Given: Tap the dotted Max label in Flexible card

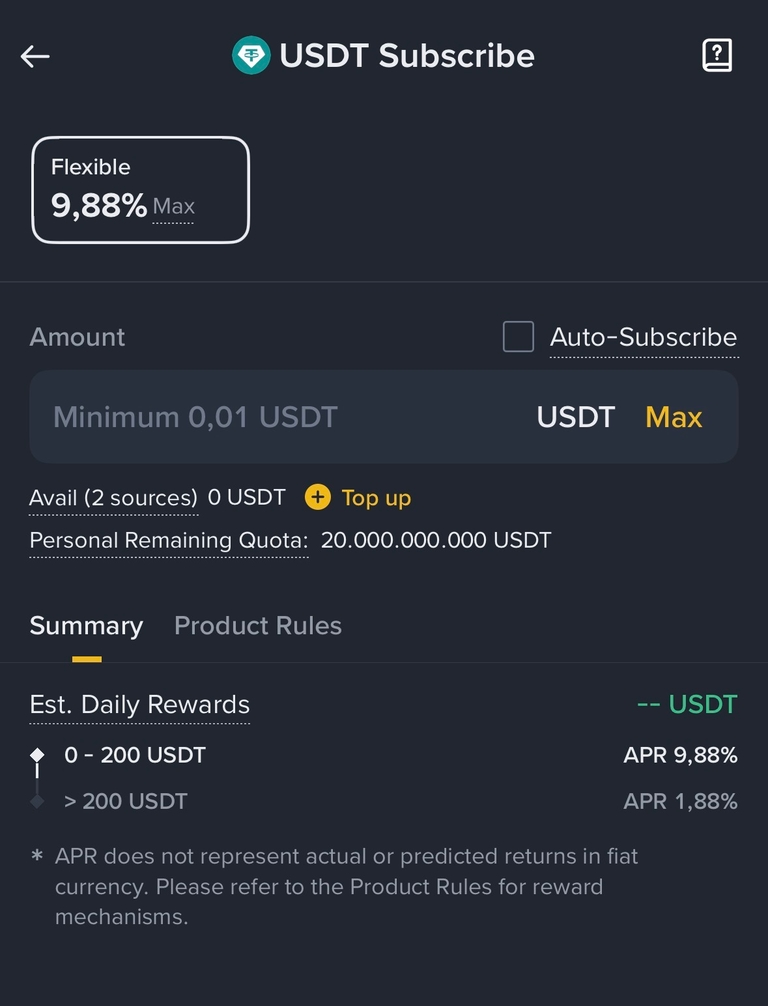Looking at the screenshot, I should (174, 207).
